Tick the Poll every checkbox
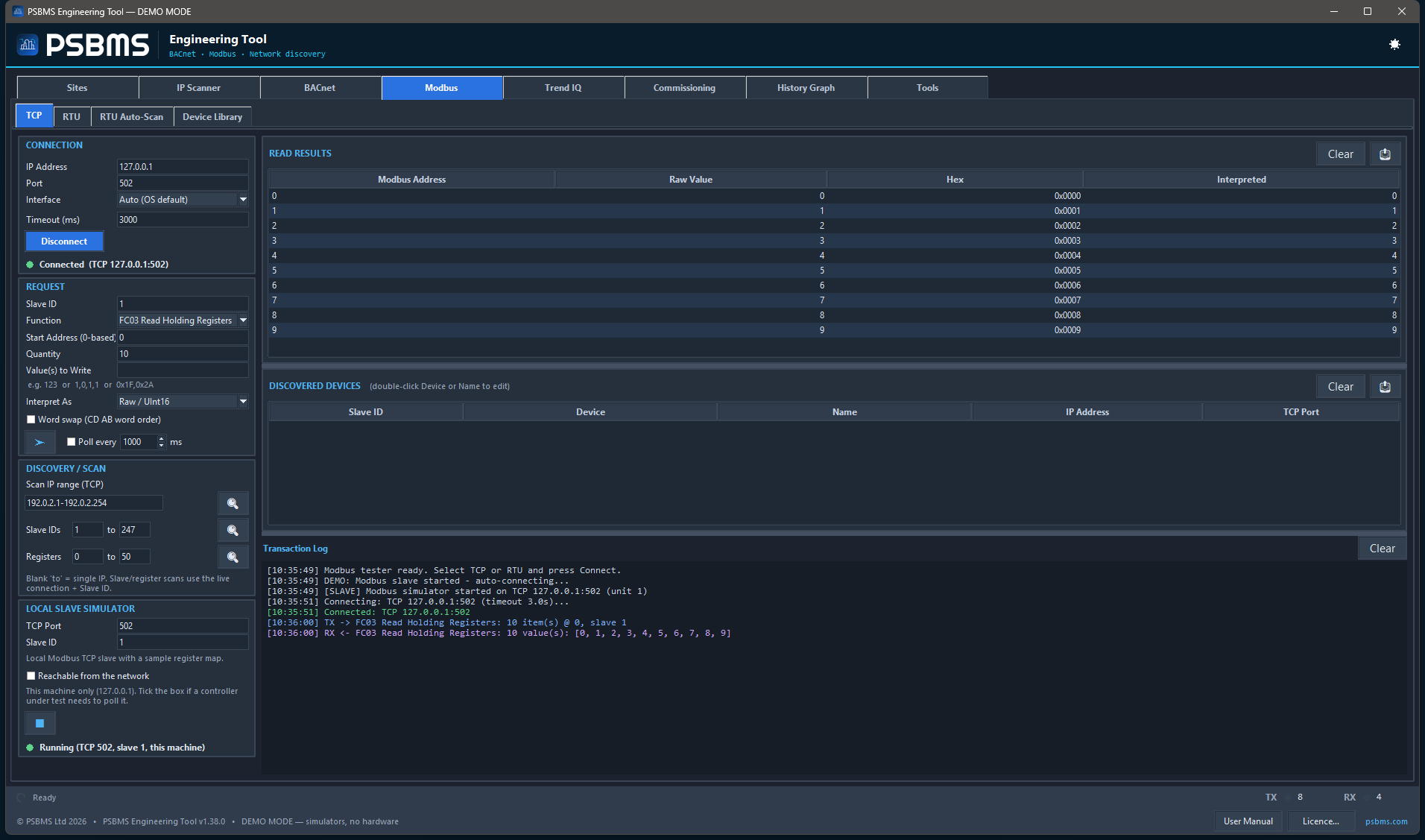 coord(72,442)
